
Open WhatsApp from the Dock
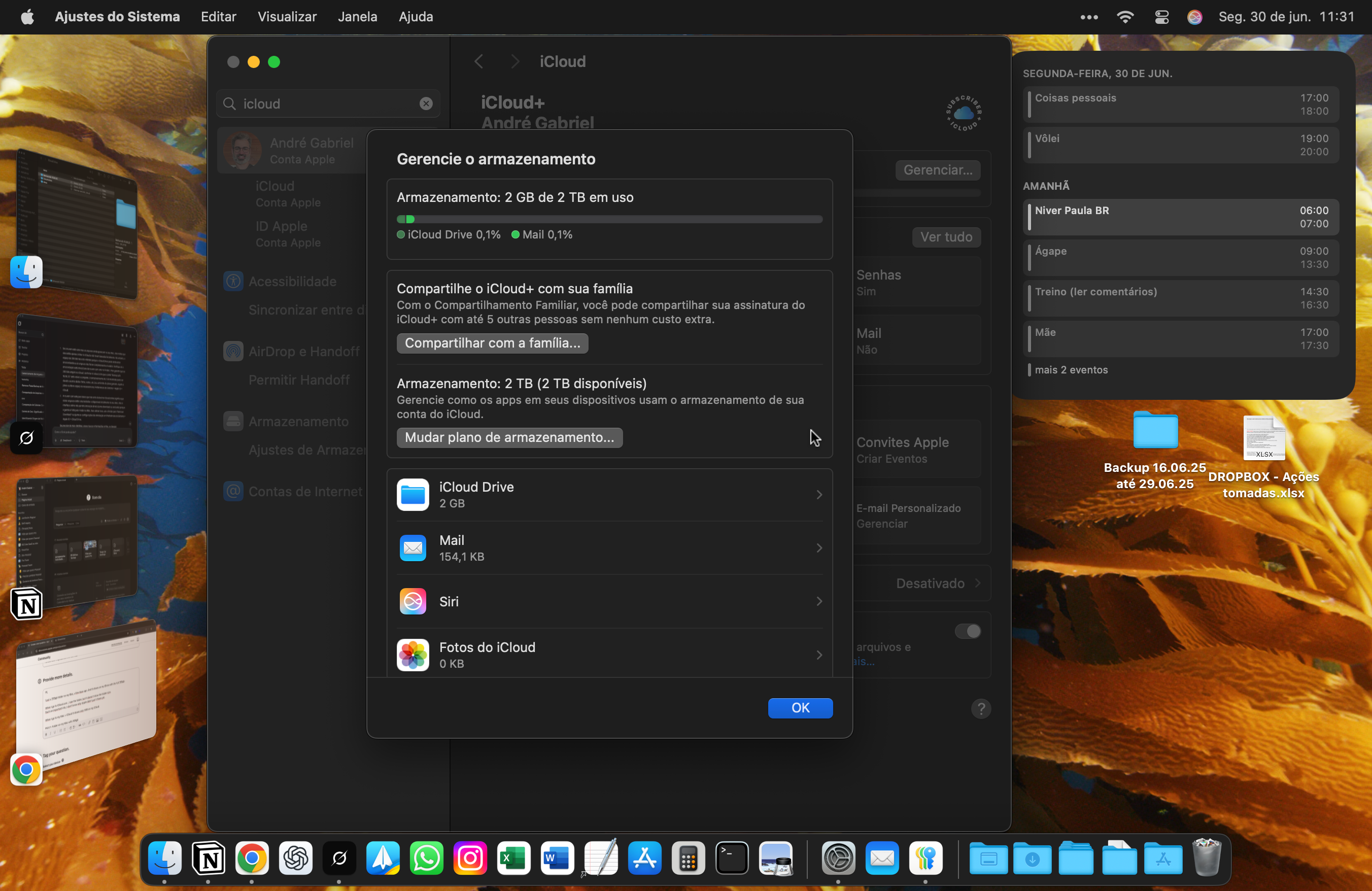point(427,859)
